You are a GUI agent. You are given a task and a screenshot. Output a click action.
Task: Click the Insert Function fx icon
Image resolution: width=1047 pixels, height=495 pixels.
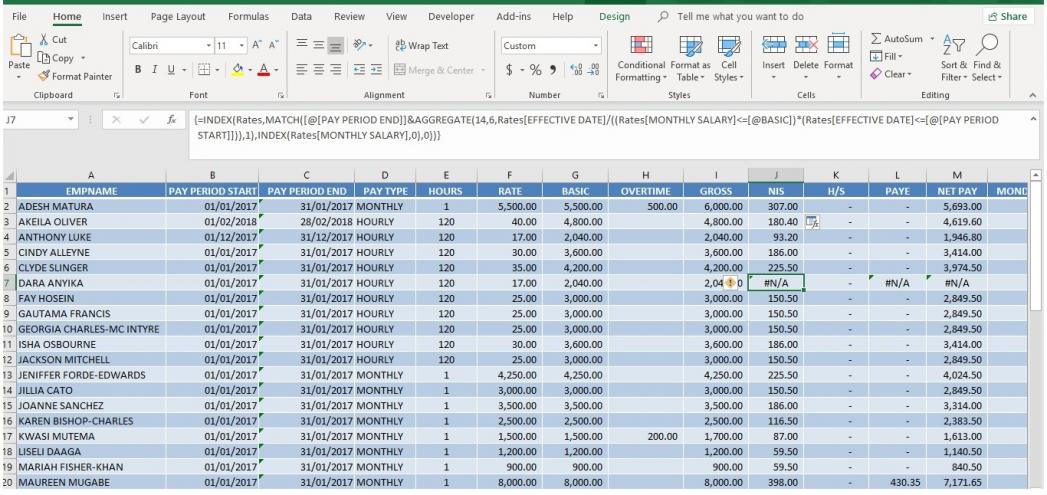172,117
